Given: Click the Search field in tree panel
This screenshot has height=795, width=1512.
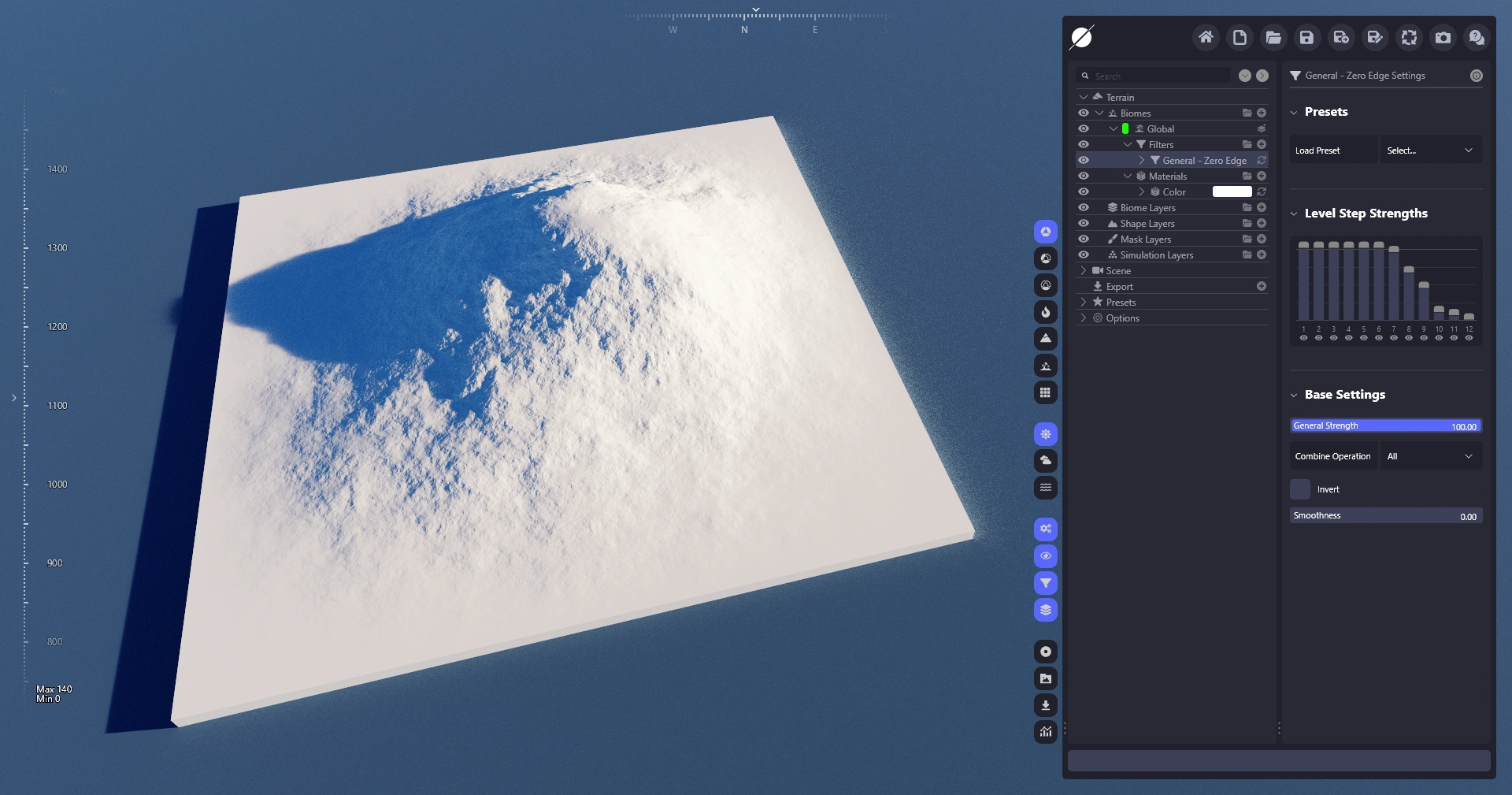Looking at the screenshot, I should point(1158,76).
